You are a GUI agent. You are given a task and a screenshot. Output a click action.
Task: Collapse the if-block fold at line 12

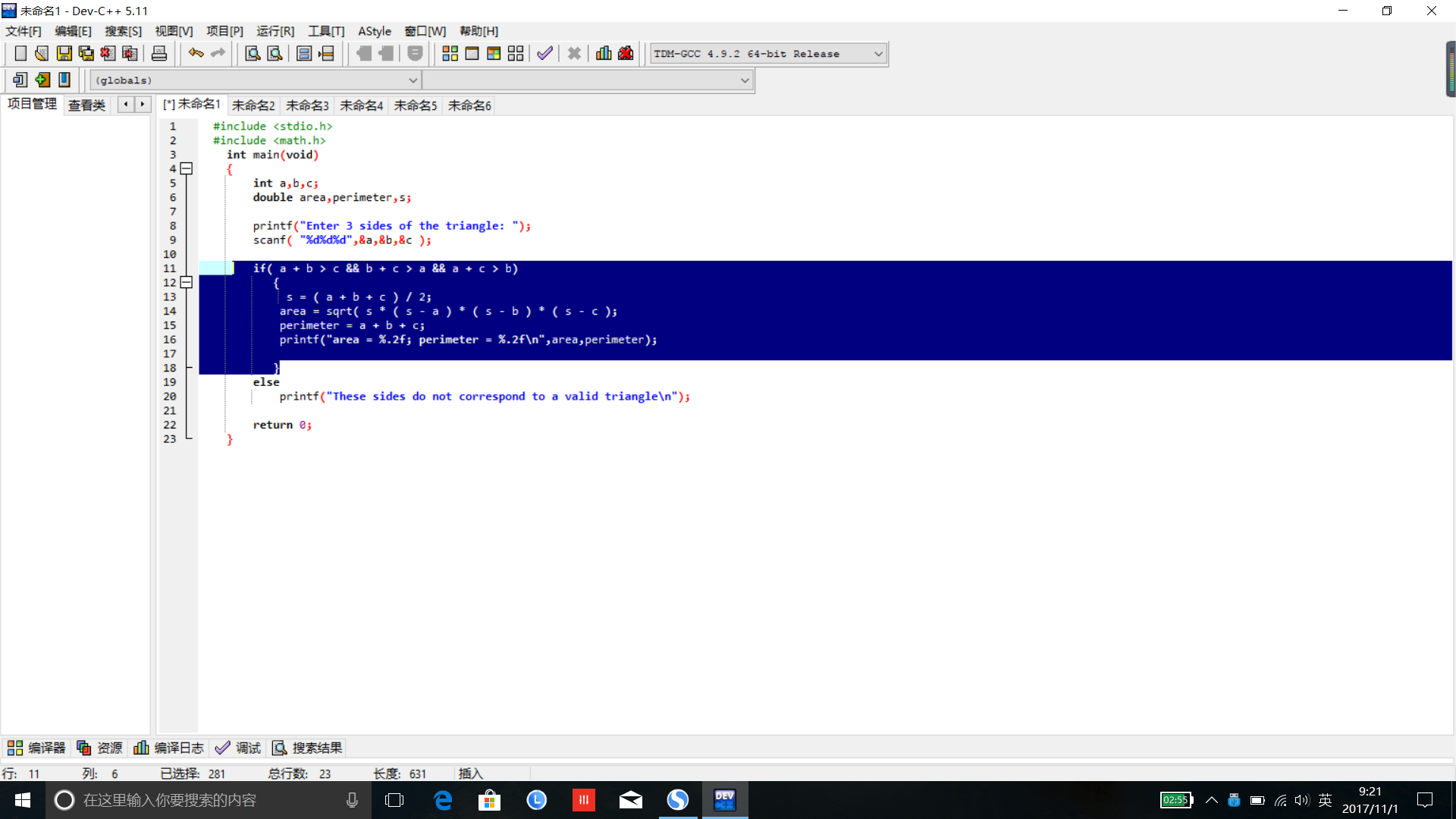187,283
